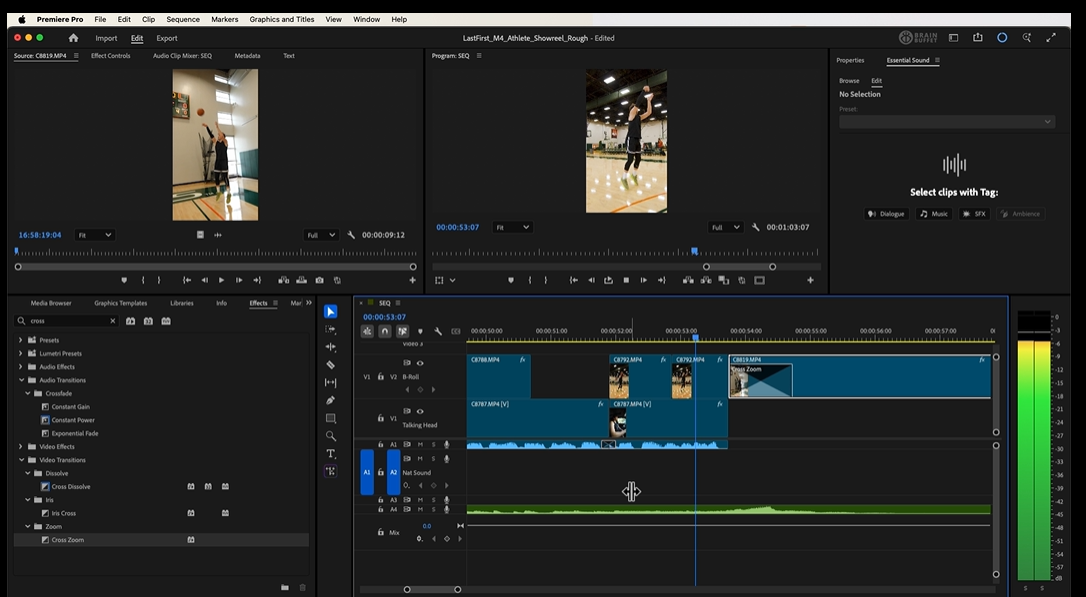The height and width of the screenshot is (597, 1086).
Task: Solo the A2 audio track
Action: click(x=434, y=457)
